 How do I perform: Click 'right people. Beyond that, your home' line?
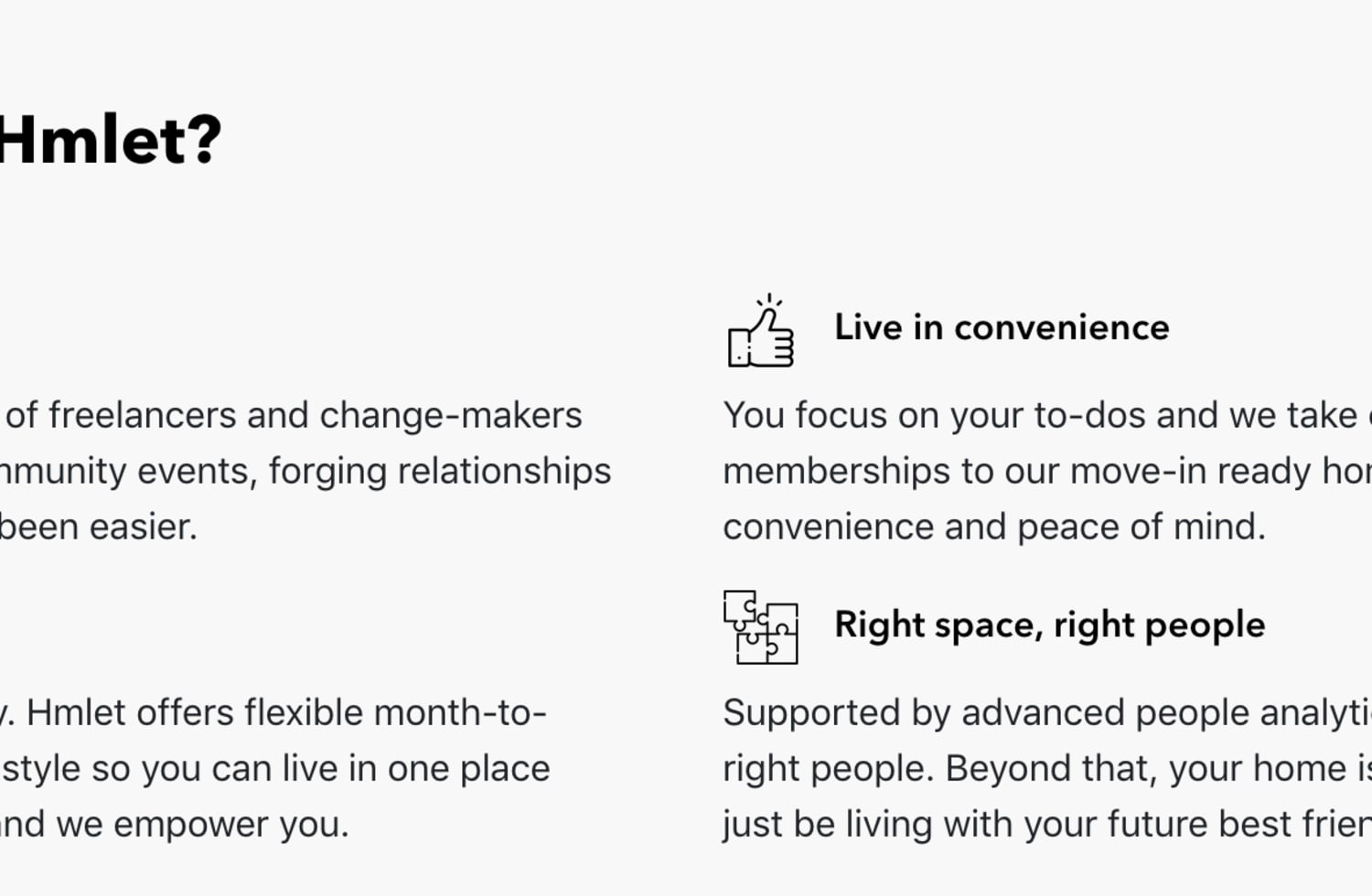point(1047,769)
